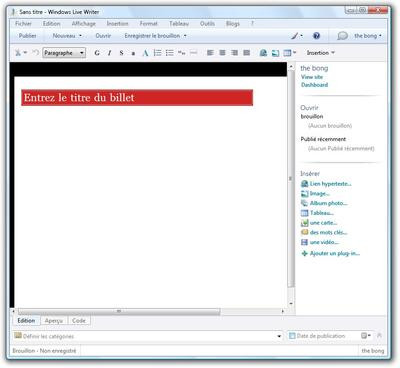Open the Edition menu
Viewport: 400px width, 368px height.
pos(52,24)
